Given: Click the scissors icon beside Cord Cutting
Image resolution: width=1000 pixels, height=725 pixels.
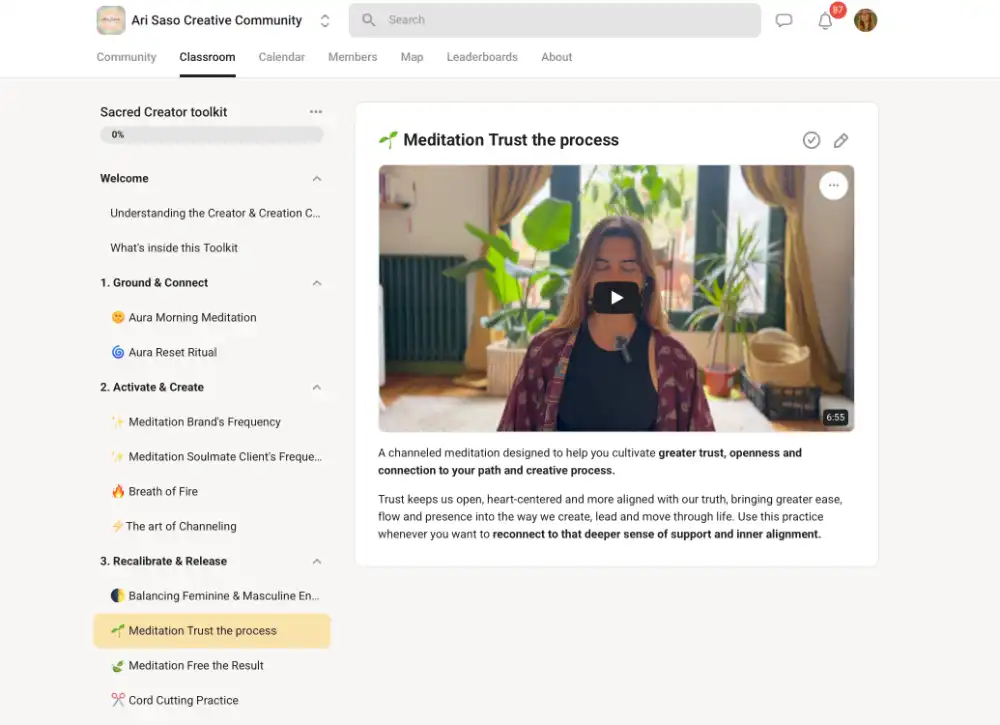Looking at the screenshot, I should 118,700.
